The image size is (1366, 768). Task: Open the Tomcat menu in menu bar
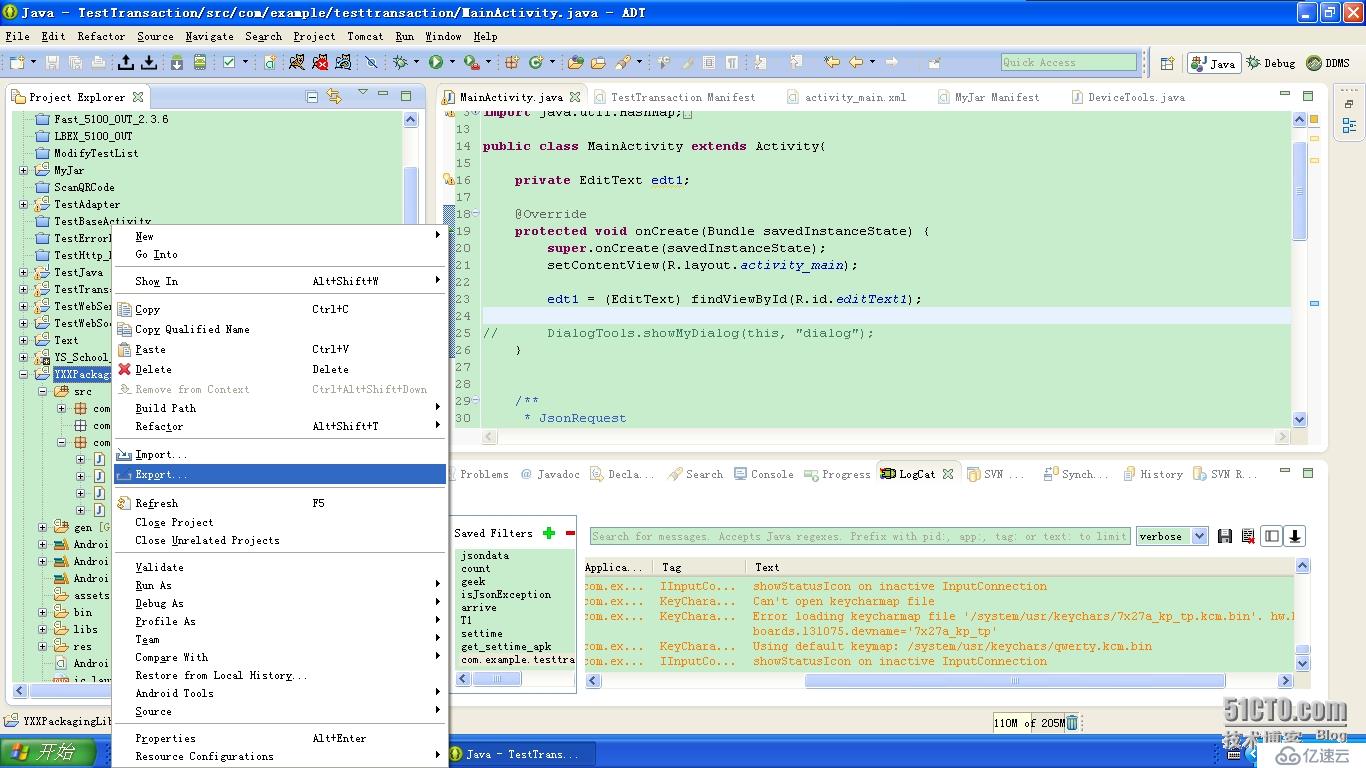(x=365, y=36)
